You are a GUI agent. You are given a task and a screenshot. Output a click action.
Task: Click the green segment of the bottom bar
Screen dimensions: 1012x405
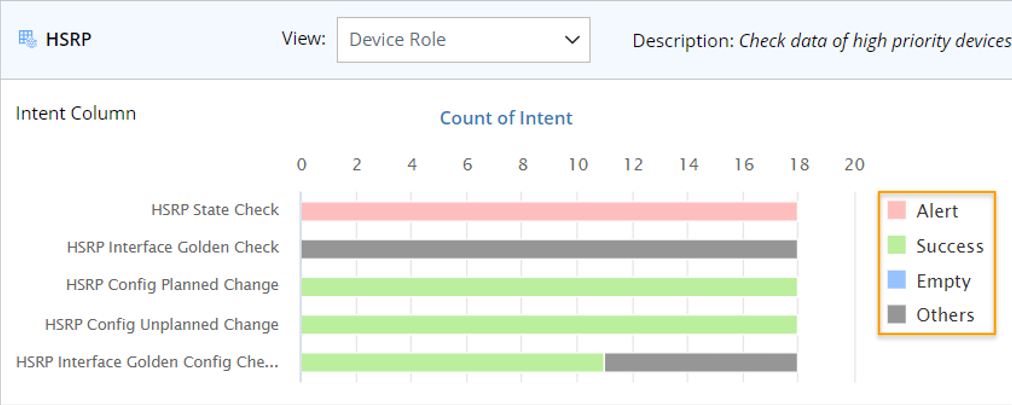pyautogui.click(x=452, y=362)
